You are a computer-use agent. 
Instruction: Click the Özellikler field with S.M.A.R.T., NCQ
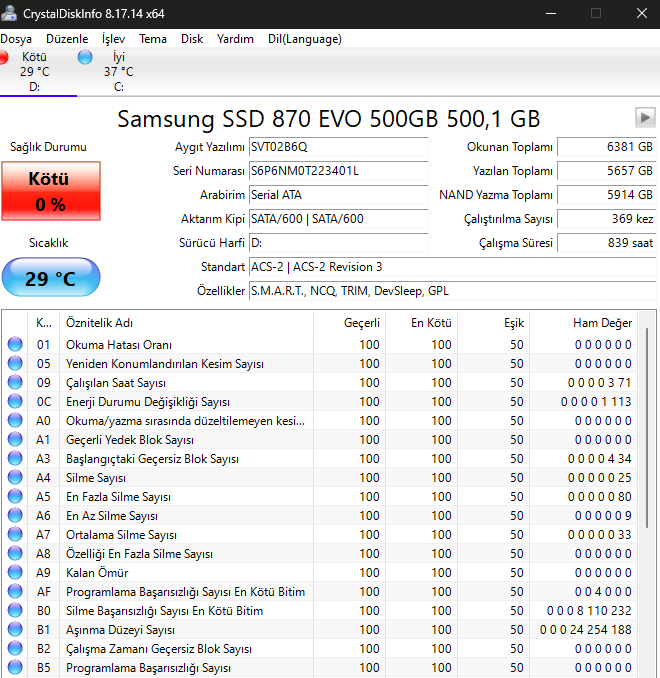(x=452, y=291)
